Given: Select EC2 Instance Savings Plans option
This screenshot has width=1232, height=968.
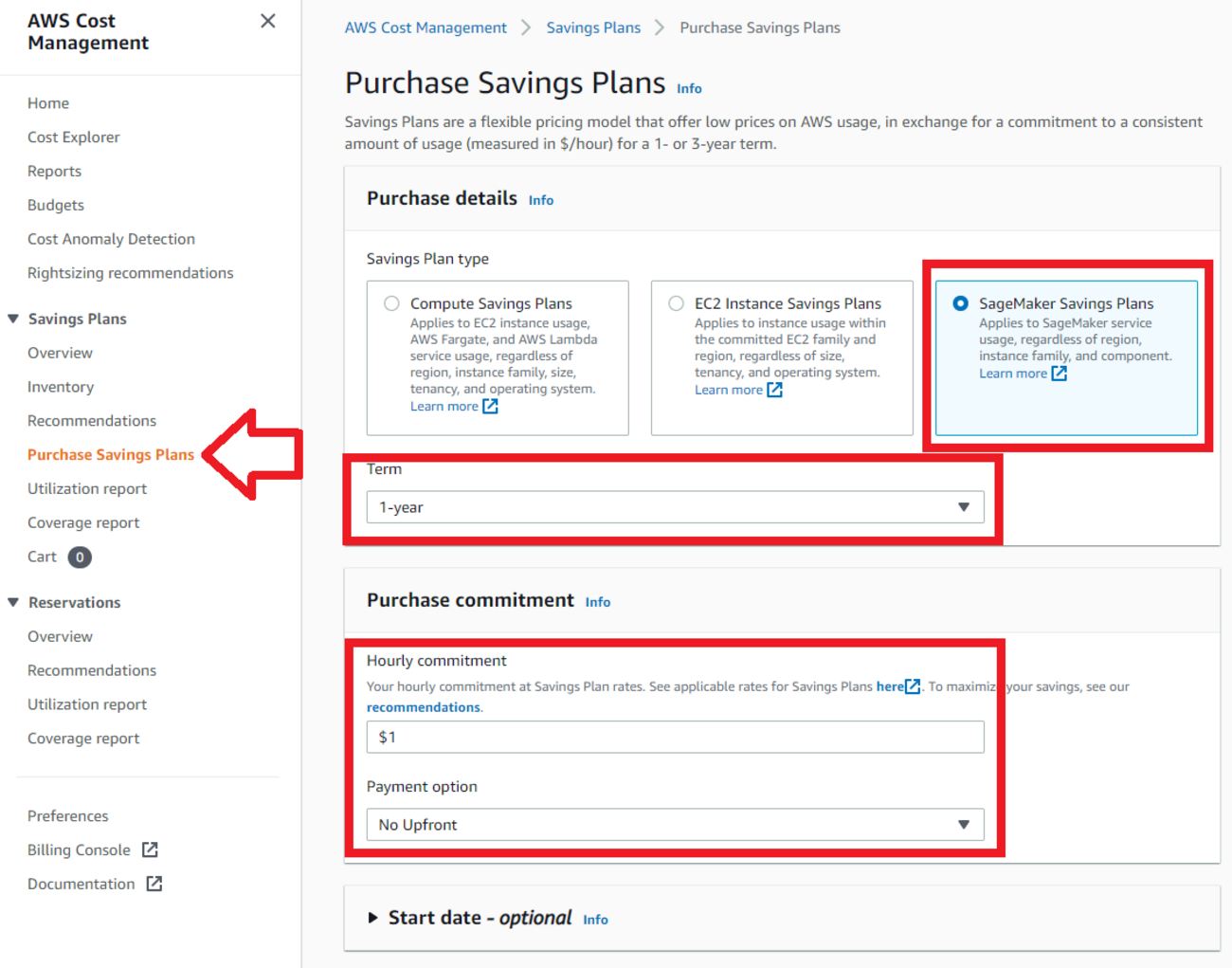Looking at the screenshot, I should (676, 303).
